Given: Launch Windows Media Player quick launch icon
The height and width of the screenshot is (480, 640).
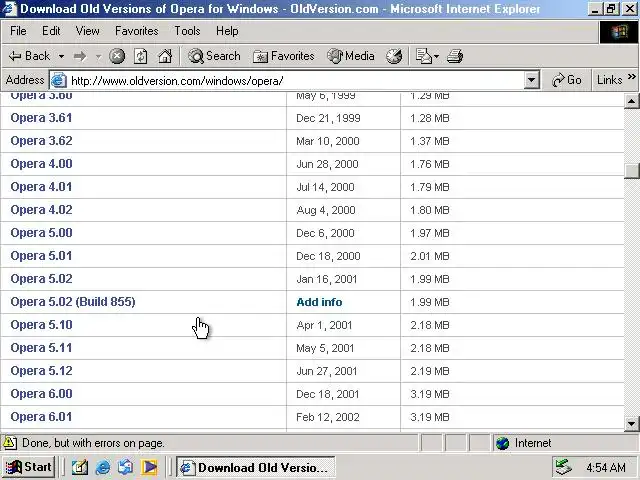Looking at the screenshot, I should point(149,467).
